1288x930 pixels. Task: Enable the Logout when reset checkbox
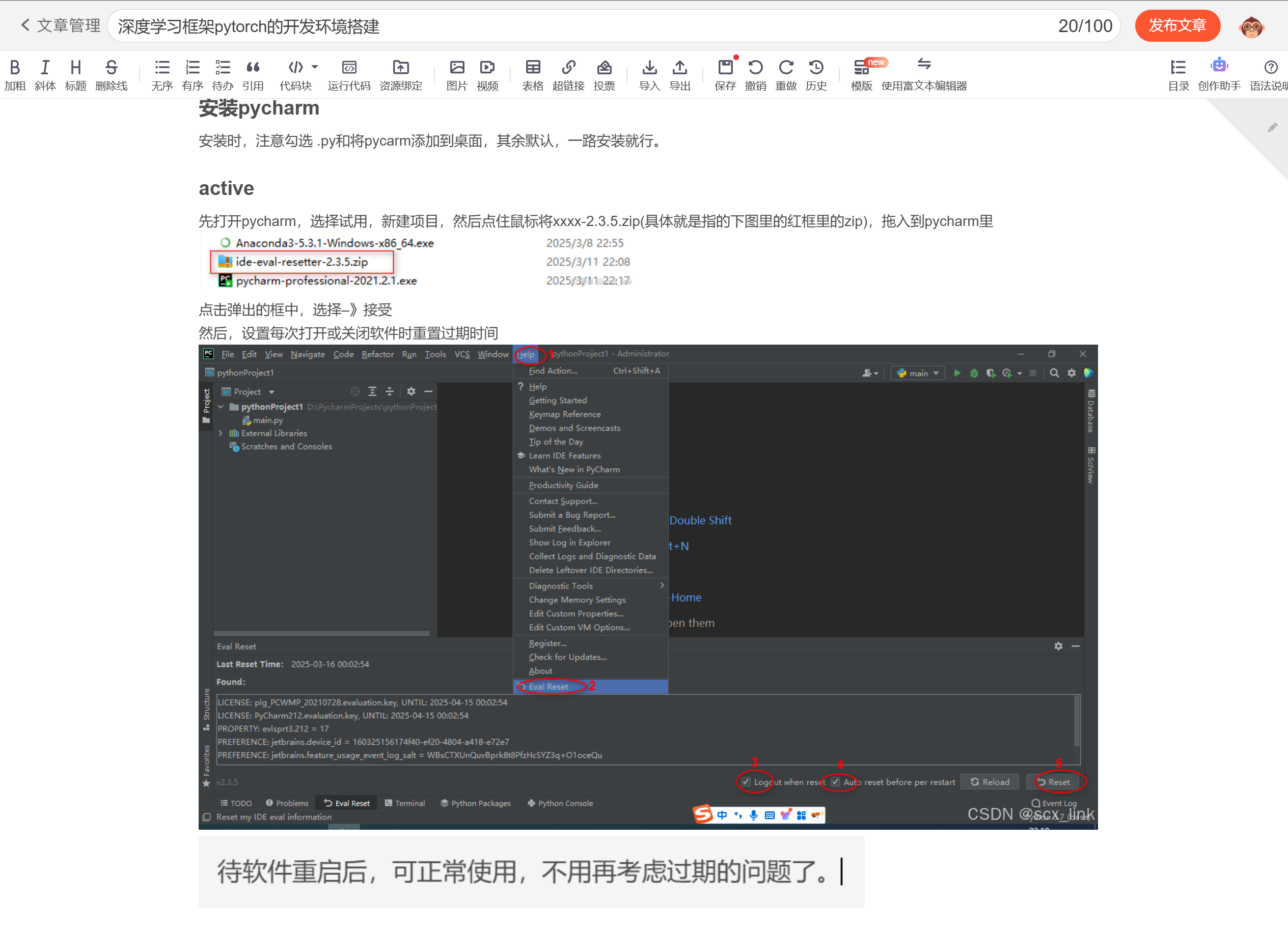[x=746, y=782]
